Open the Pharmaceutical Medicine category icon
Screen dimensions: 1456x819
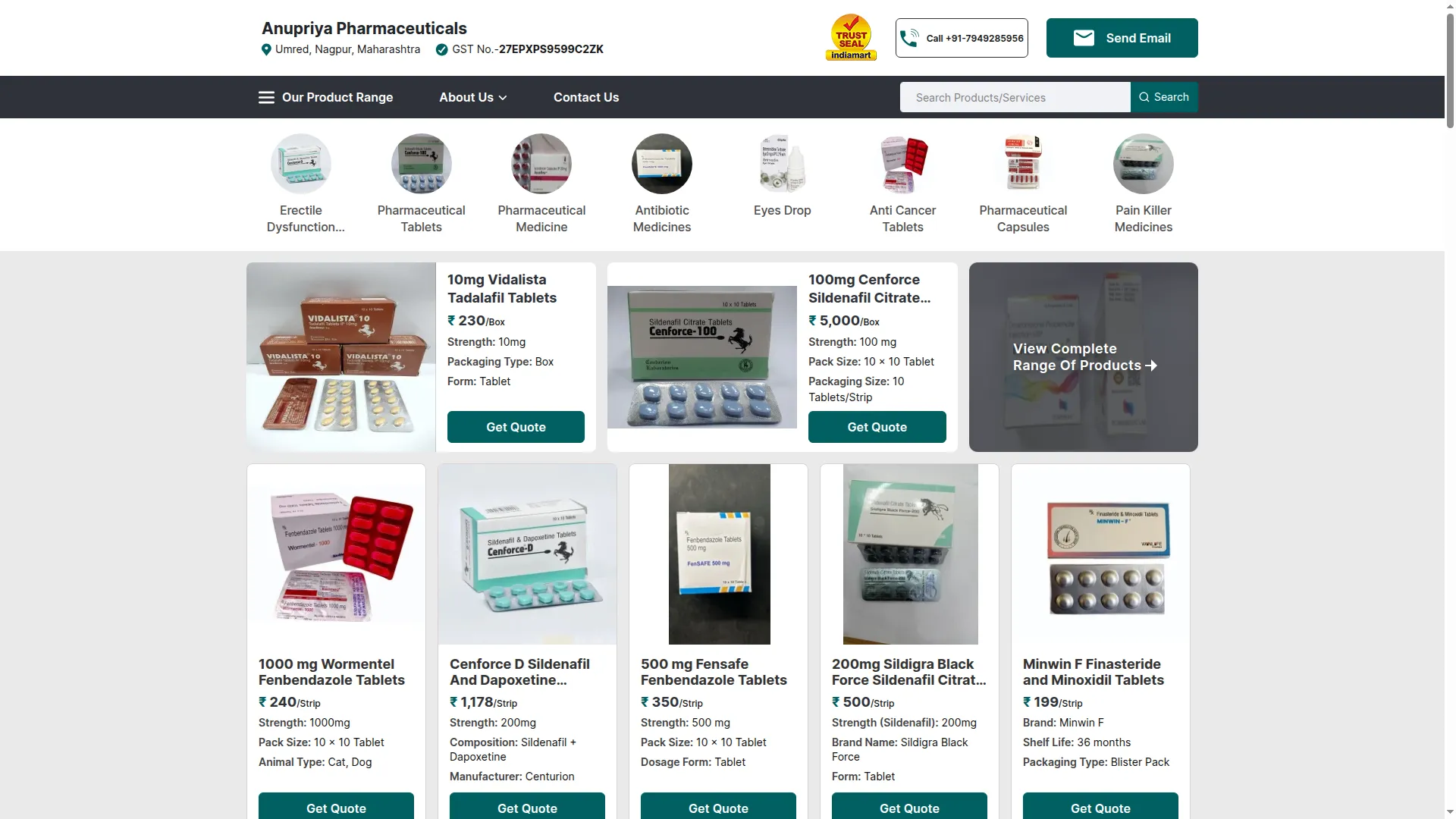tap(541, 164)
